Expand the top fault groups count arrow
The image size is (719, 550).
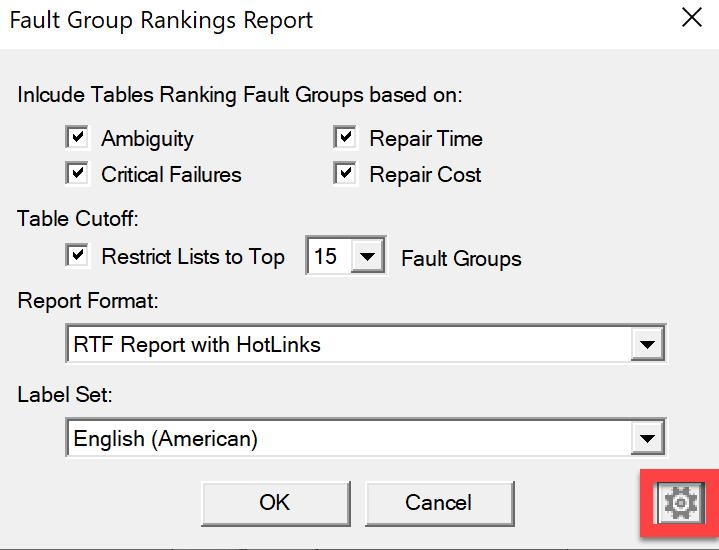pos(368,256)
